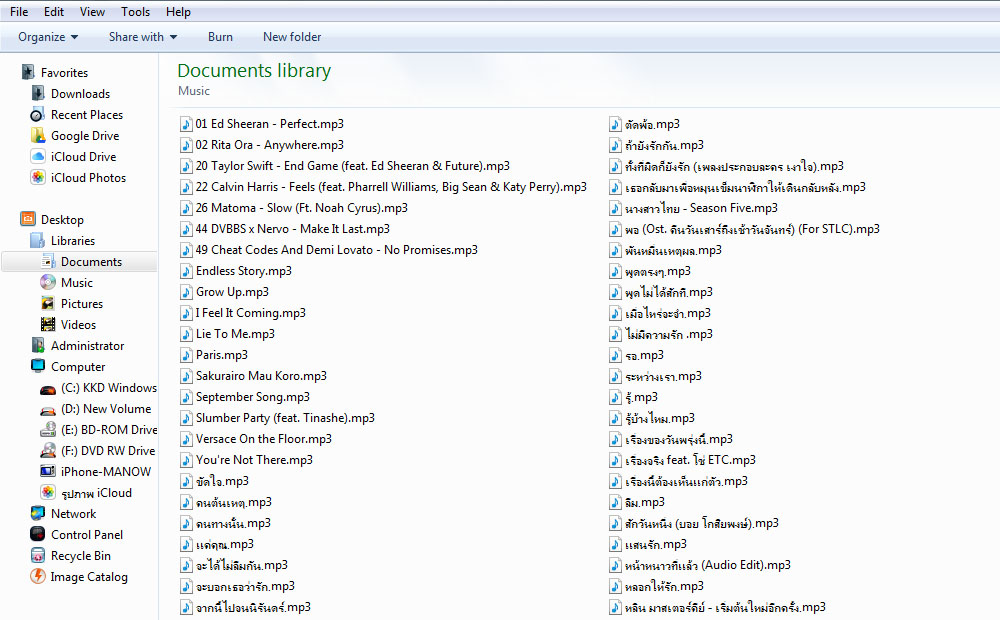Click the Google Drive icon
Viewport: 1000px width, 620px height.
pos(38,135)
